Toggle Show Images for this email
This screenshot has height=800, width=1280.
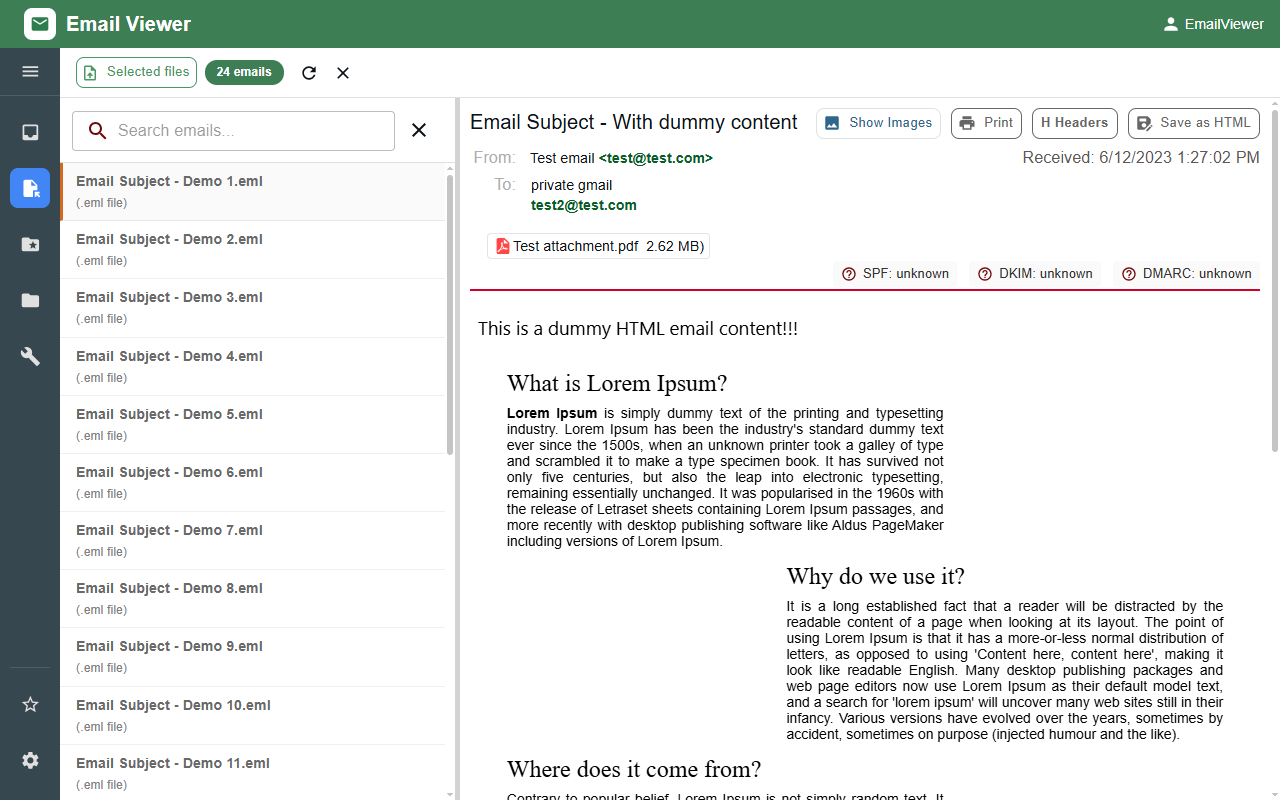(x=879, y=123)
